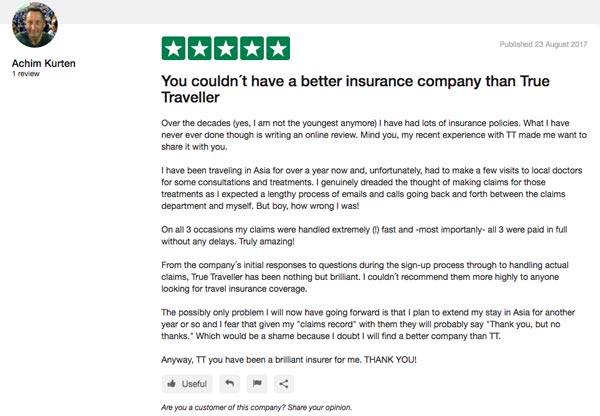Click the fifth green rating star
The height and width of the screenshot is (416, 600).
pyautogui.click(x=277, y=47)
